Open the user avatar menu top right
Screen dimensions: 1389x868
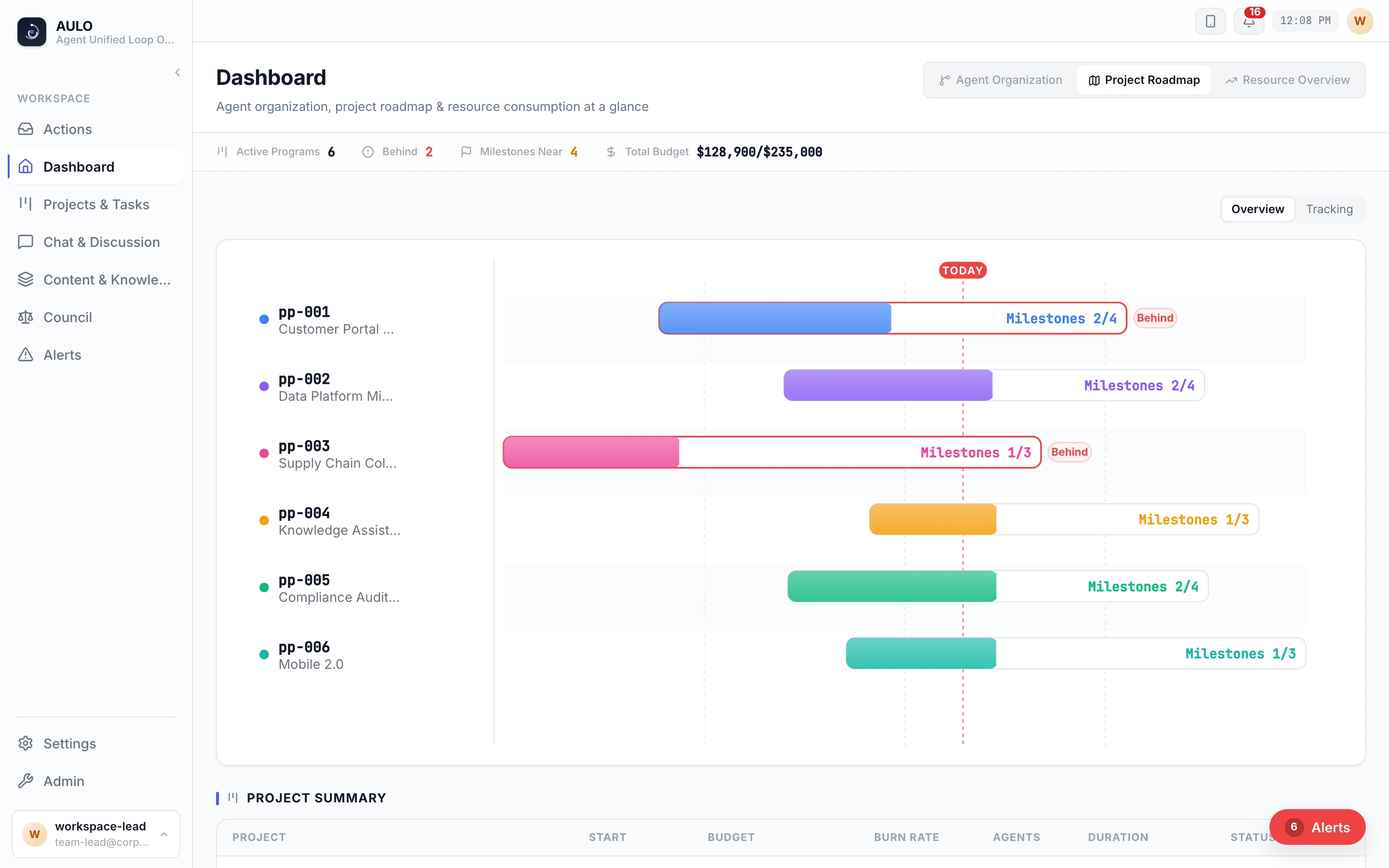tap(1359, 21)
